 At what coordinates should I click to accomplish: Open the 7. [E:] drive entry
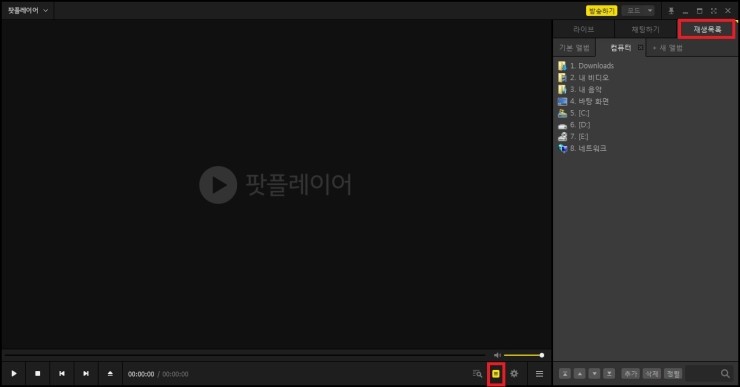point(573,136)
